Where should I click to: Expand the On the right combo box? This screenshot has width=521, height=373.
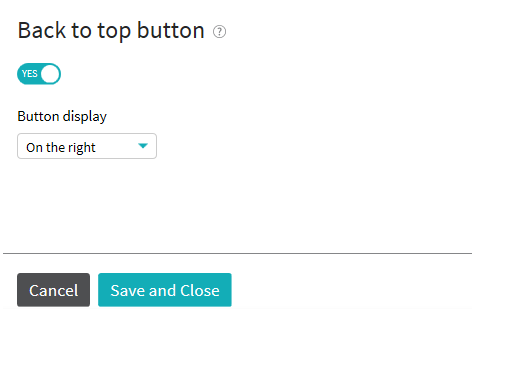[x=87, y=146]
